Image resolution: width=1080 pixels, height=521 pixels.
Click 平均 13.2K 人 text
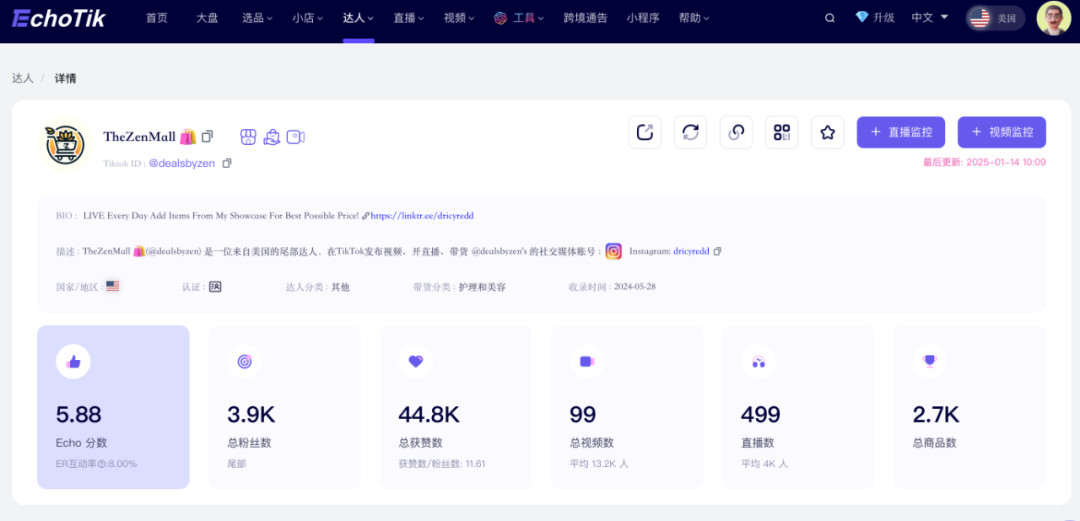(x=599, y=464)
